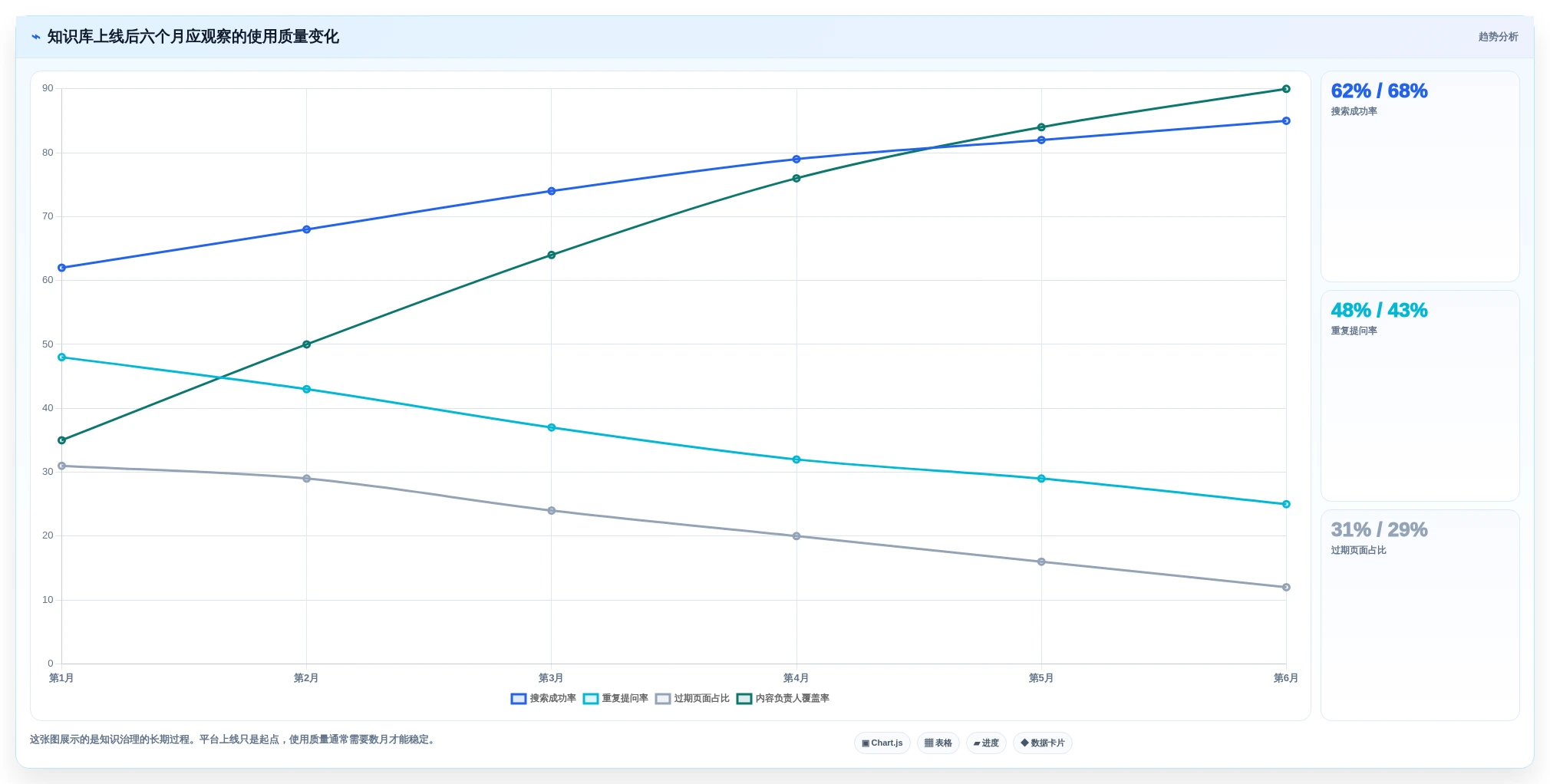Toggle the 过期页面占比 legend swatch

(663, 699)
